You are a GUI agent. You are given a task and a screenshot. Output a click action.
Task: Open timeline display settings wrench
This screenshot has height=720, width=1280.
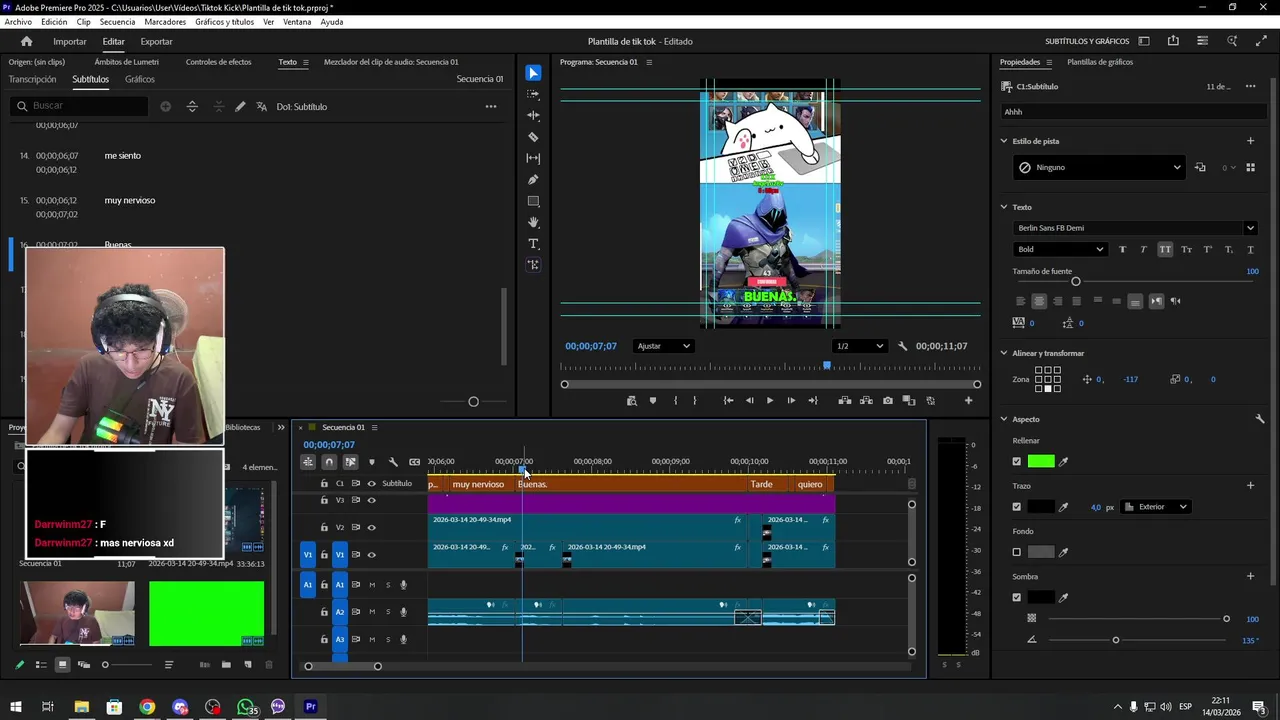pyautogui.click(x=393, y=462)
